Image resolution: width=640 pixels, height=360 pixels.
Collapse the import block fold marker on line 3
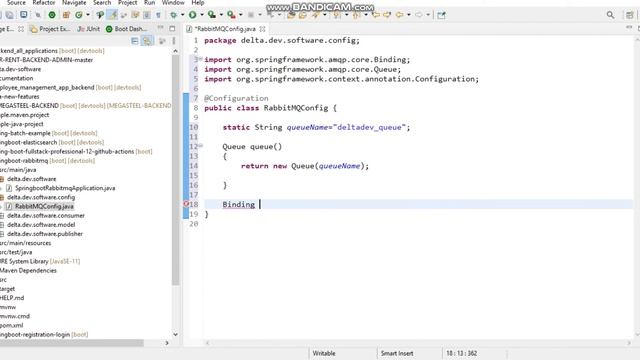click(x=201, y=59)
